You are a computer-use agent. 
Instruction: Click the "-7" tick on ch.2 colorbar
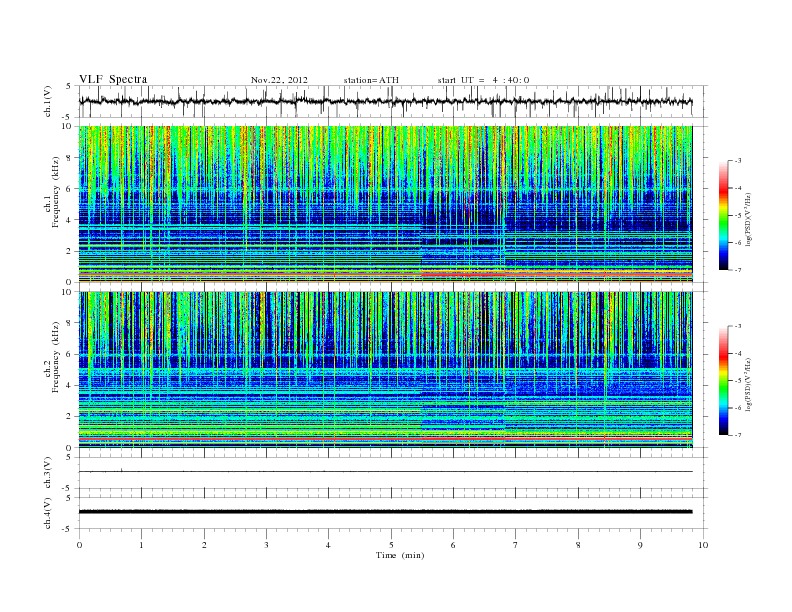click(737, 435)
